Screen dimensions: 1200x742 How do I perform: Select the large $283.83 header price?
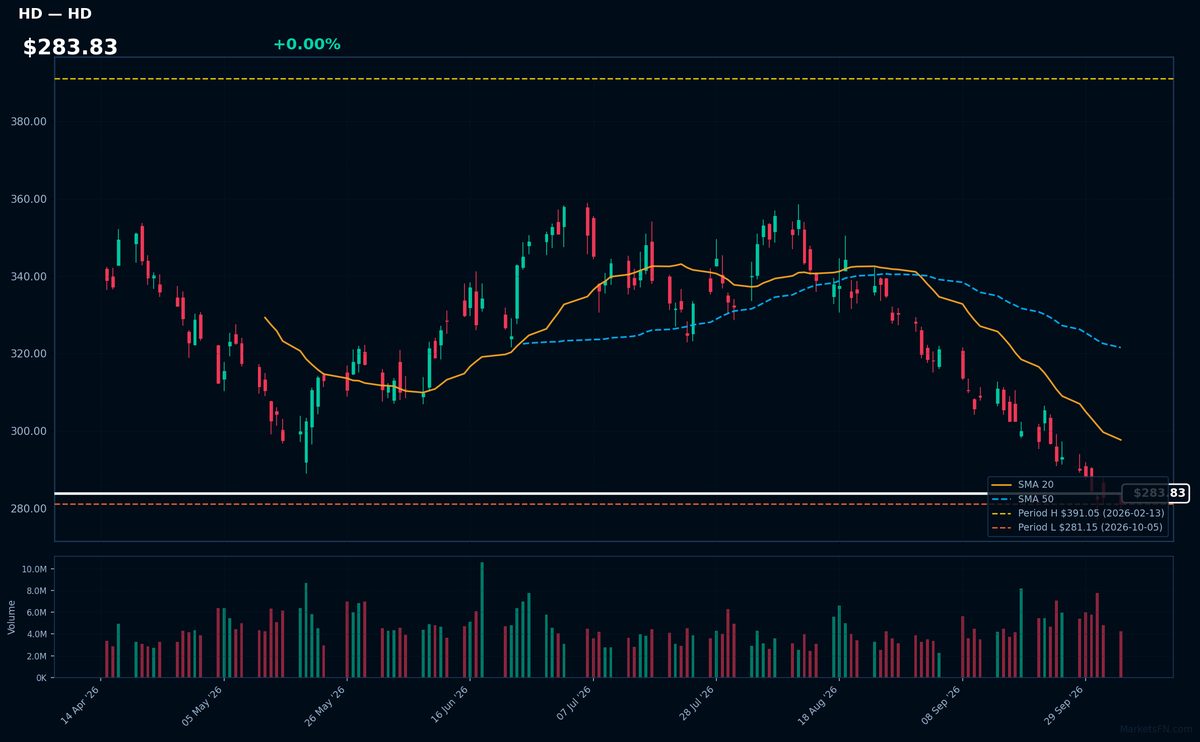(x=70, y=47)
